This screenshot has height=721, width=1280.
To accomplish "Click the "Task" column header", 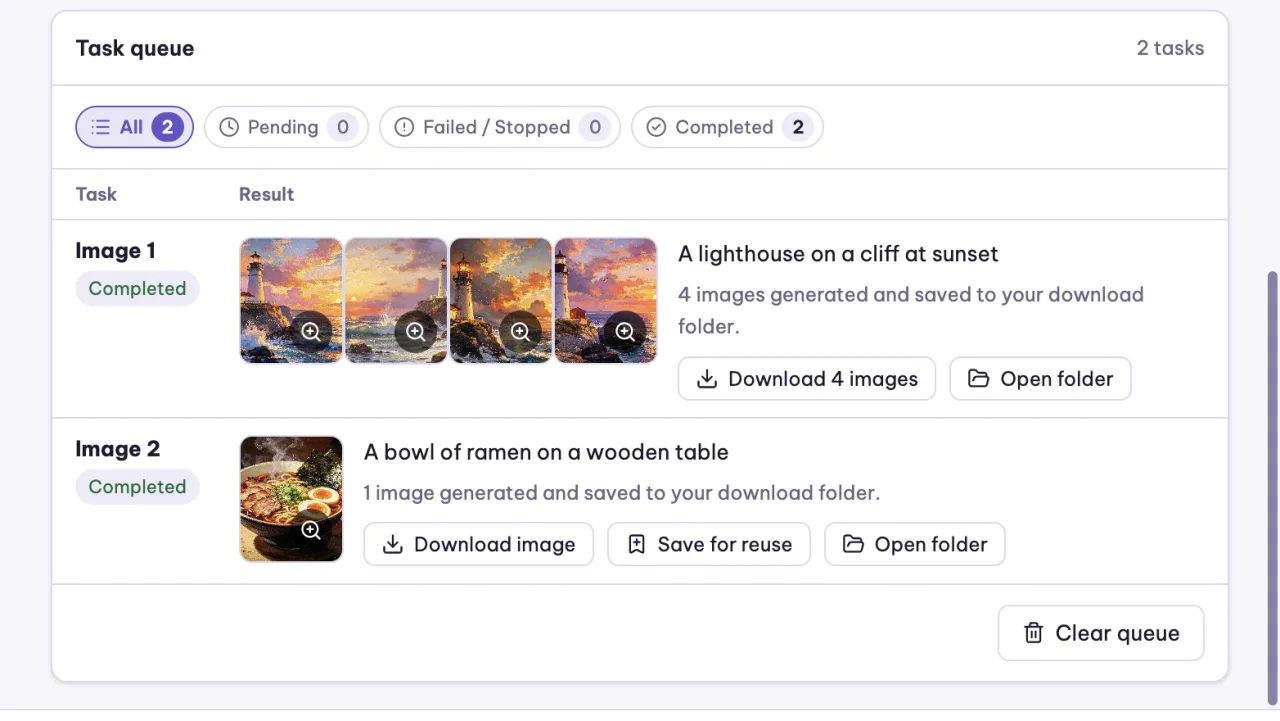I will click(x=96, y=194).
